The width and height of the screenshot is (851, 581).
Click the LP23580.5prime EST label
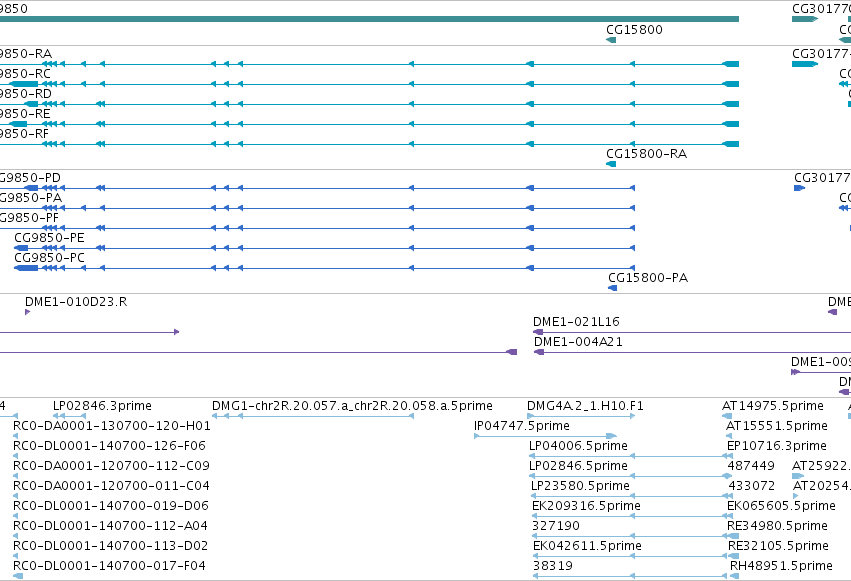(580, 486)
